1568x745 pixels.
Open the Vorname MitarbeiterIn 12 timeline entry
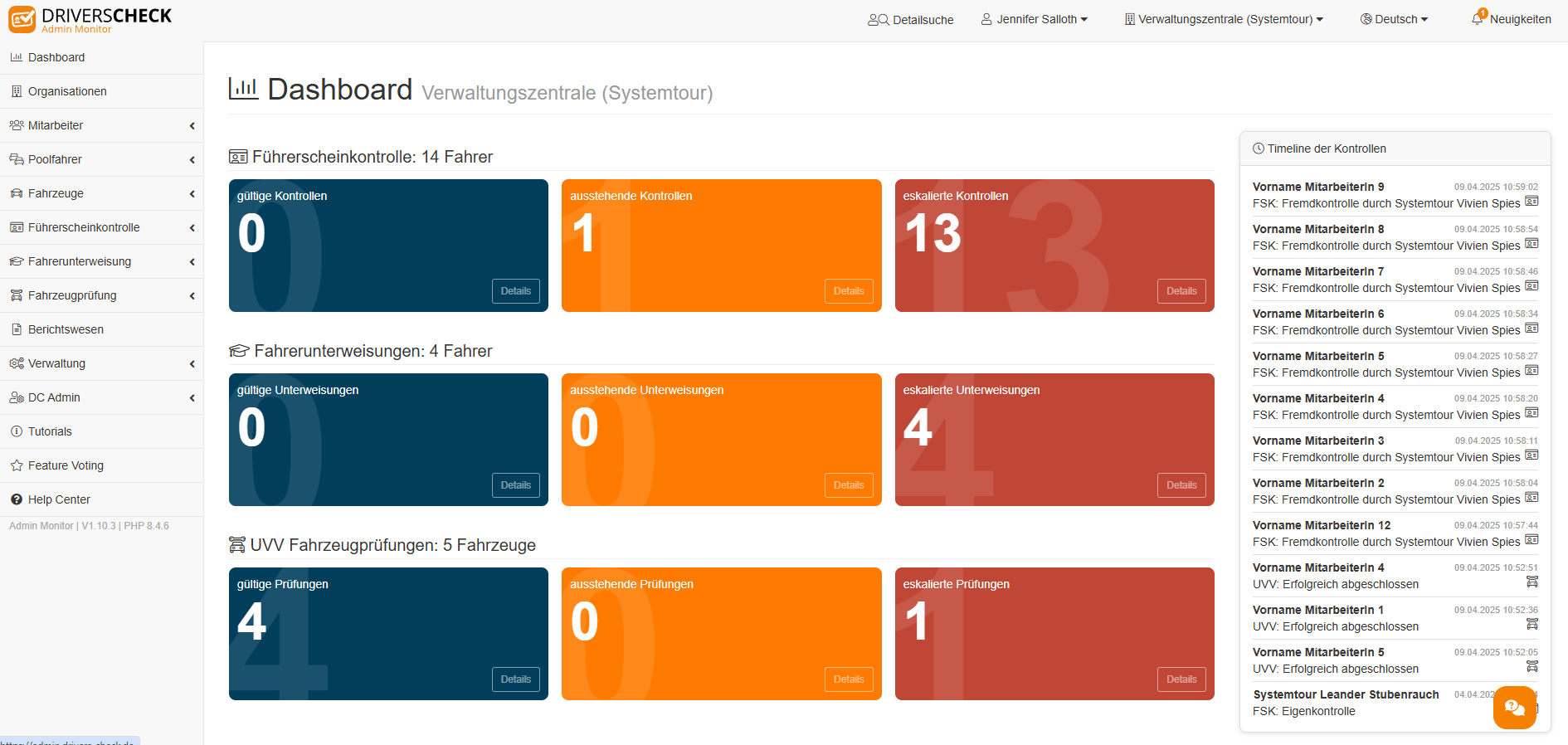point(1395,533)
